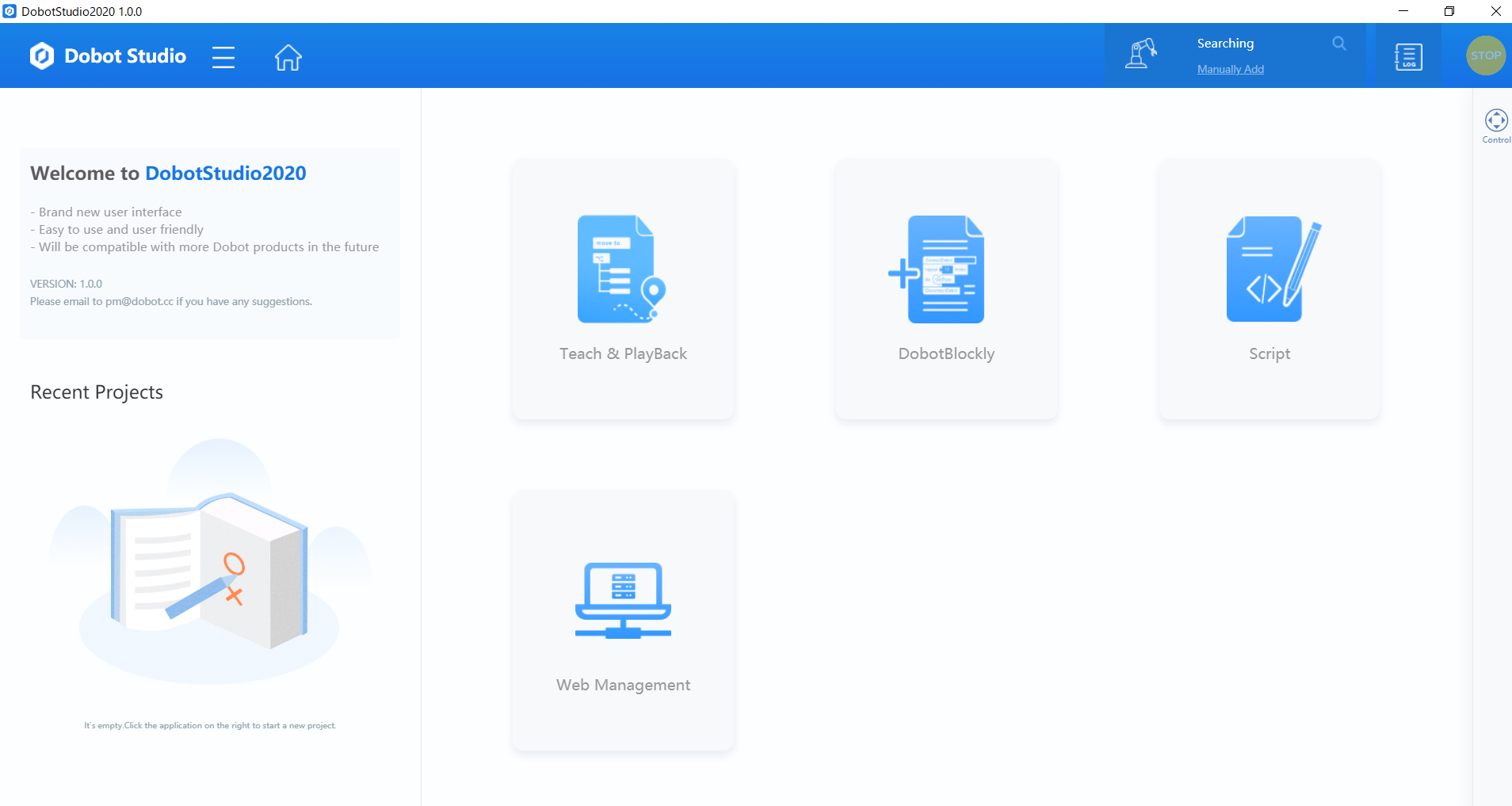Click the Teach & PlayBack label

623,353
